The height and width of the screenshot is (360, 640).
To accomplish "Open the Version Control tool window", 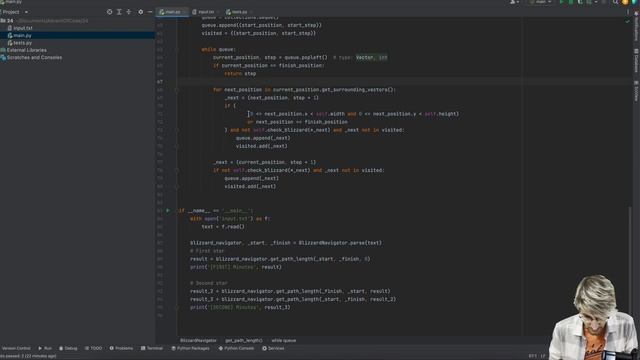I will click(x=16, y=349).
